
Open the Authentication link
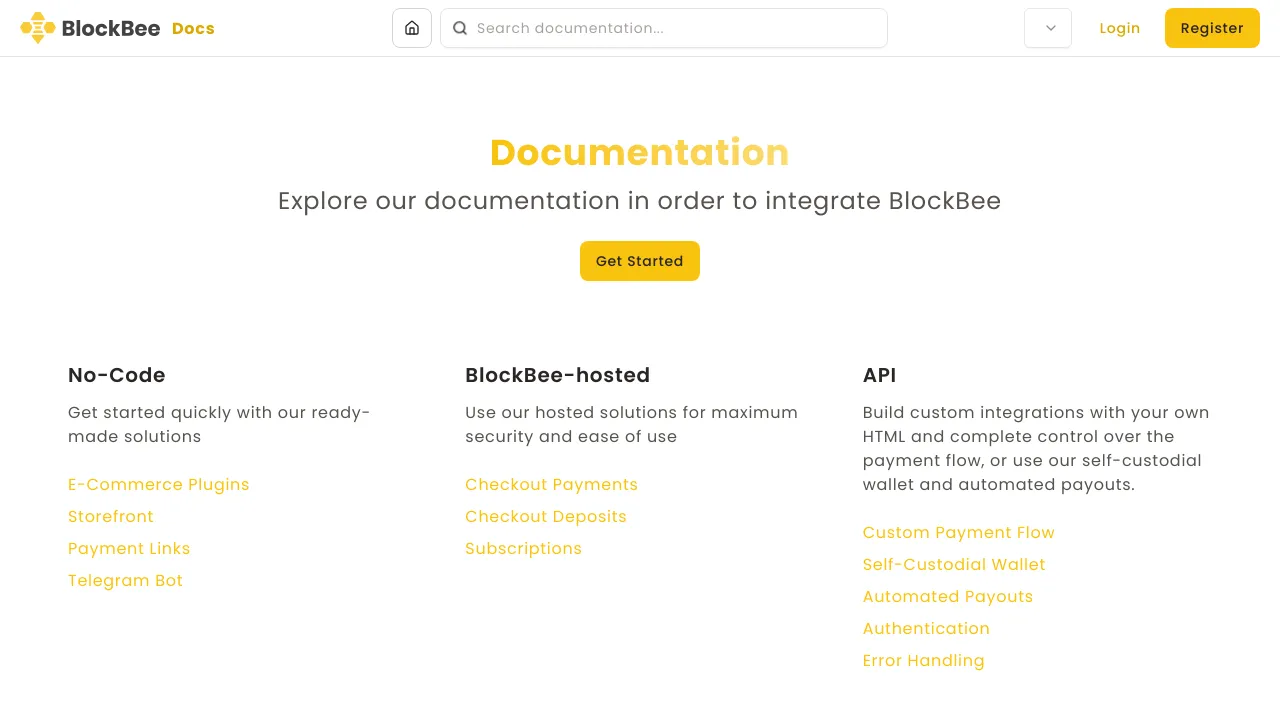pos(926,628)
